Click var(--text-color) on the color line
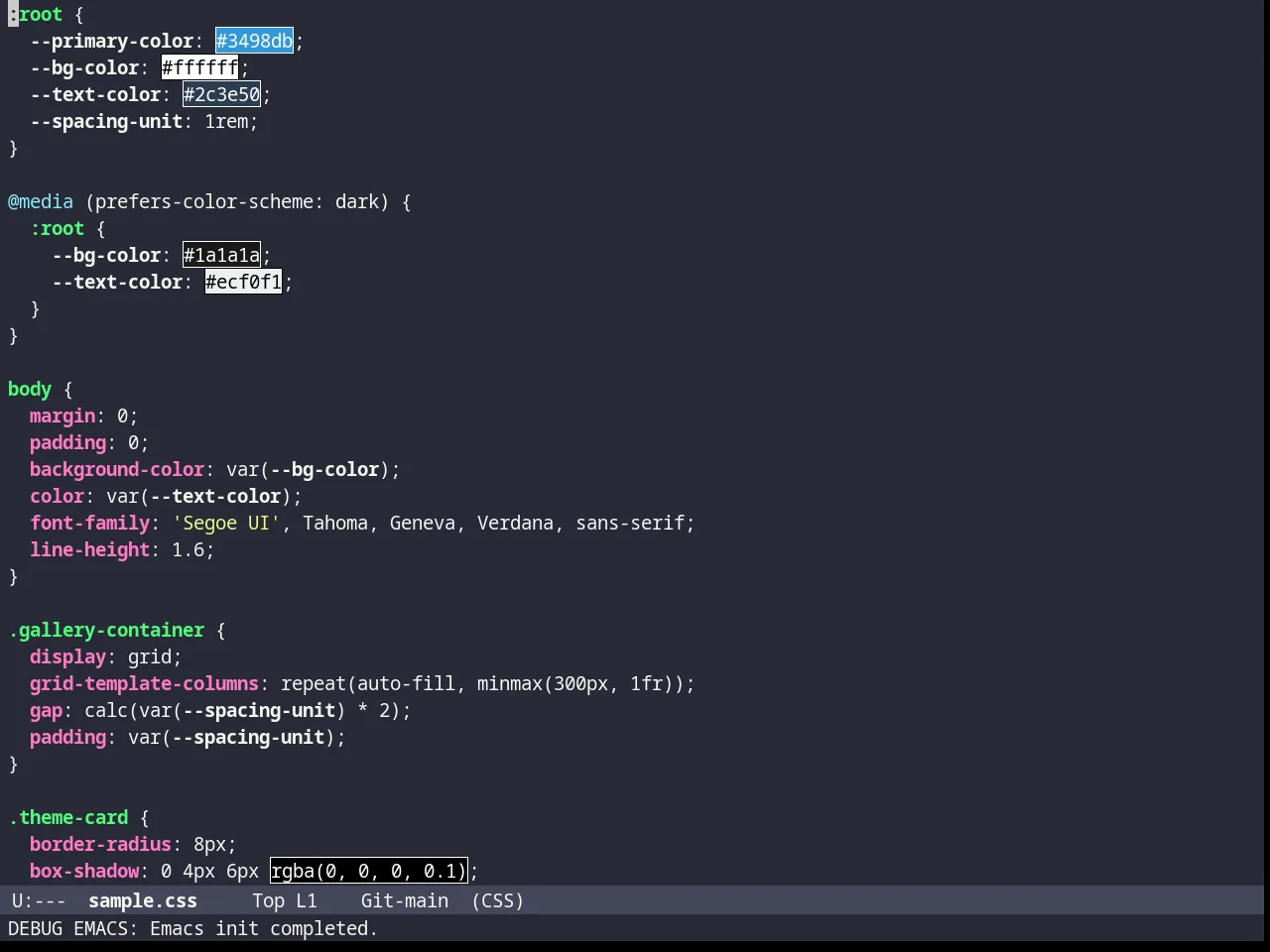 click(x=198, y=496)
